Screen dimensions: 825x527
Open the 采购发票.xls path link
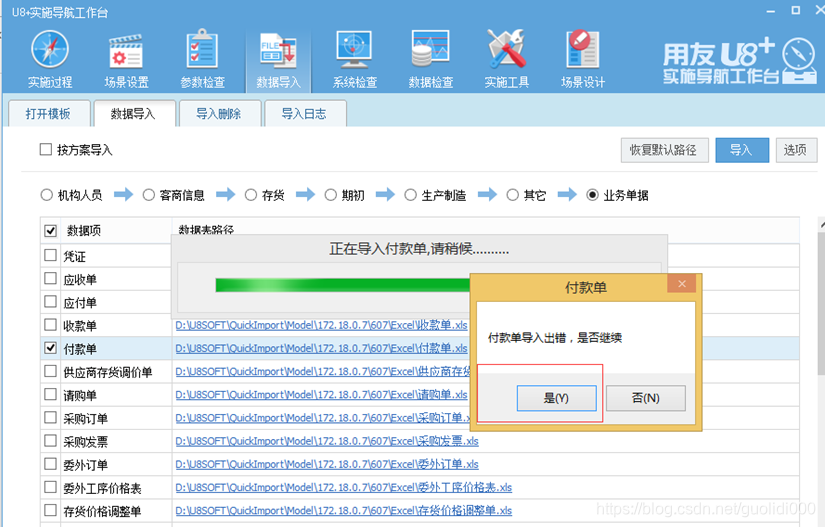point(327,441)
